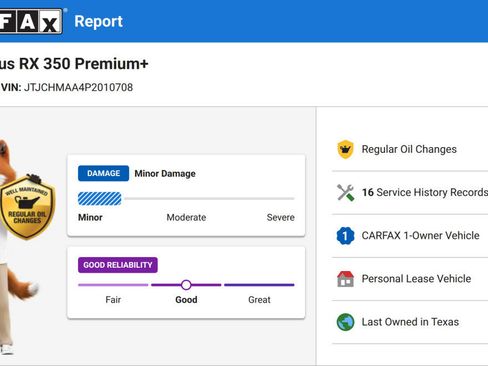Select Last Owned in Texas text
The width and height of the screenshot is (488, 366).
pos(410,322)
